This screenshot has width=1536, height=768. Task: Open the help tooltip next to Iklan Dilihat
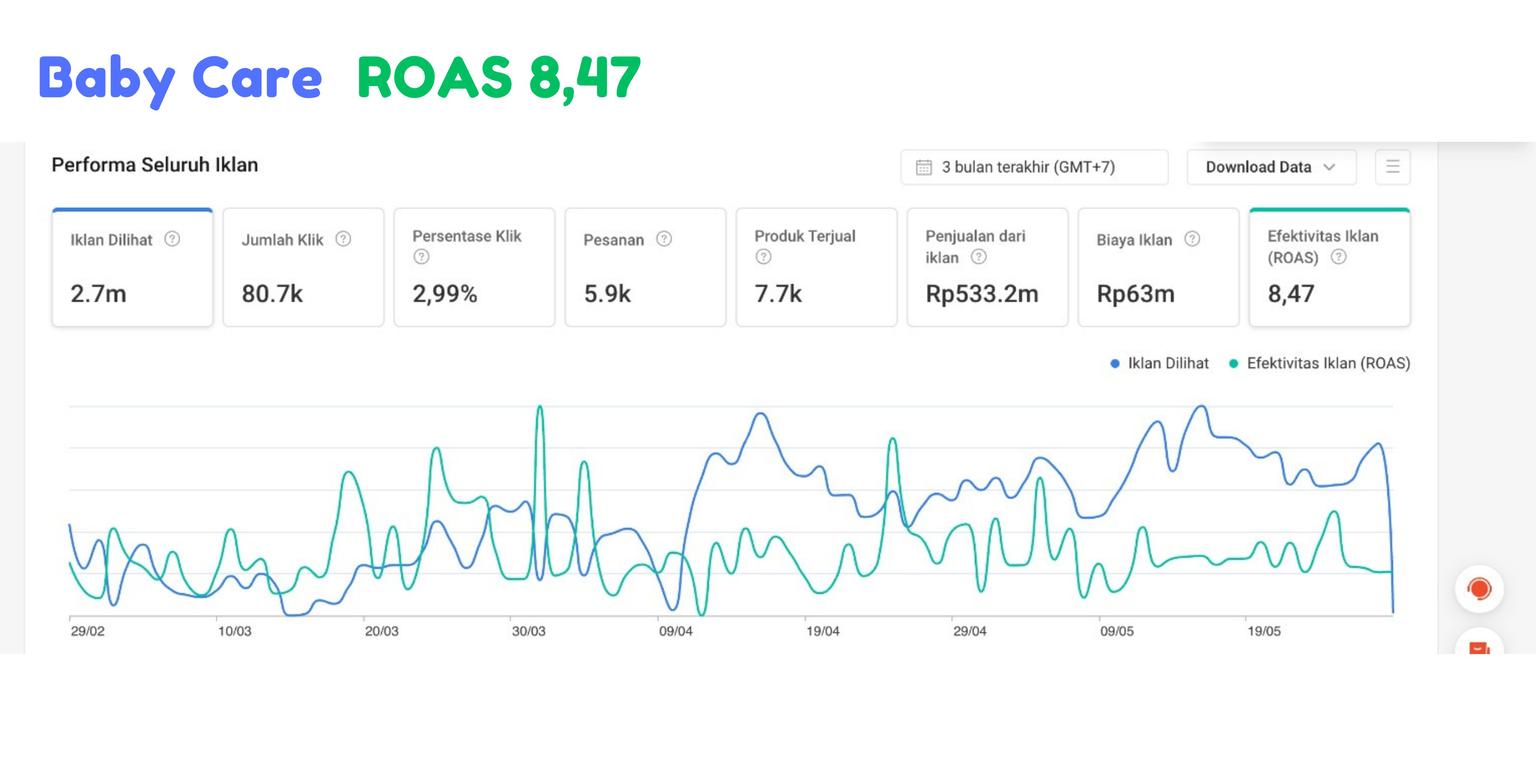(x=172, y=239)
